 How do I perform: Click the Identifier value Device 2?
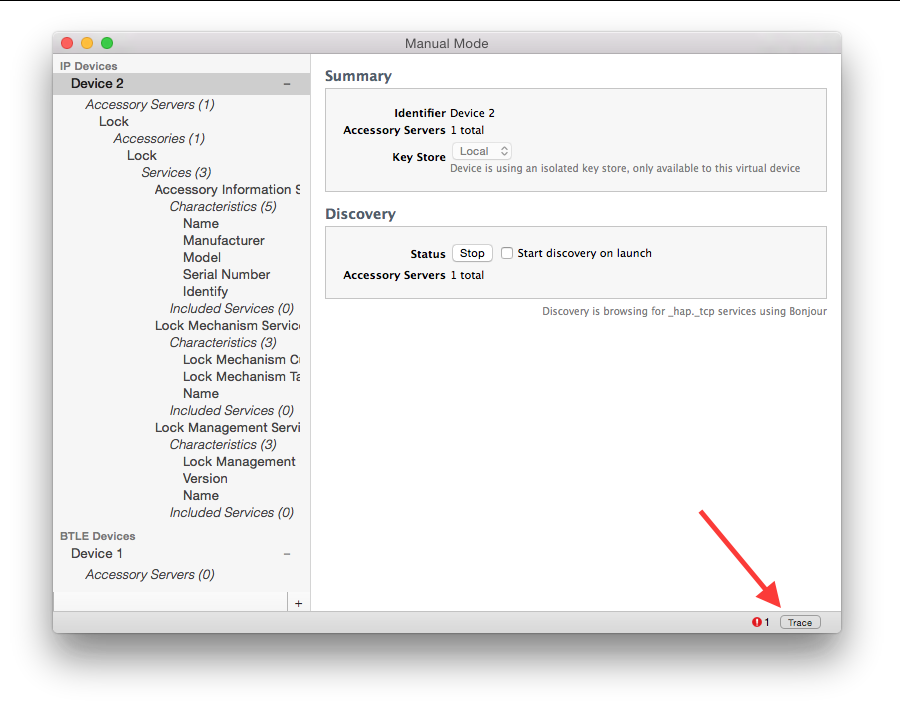472,113
